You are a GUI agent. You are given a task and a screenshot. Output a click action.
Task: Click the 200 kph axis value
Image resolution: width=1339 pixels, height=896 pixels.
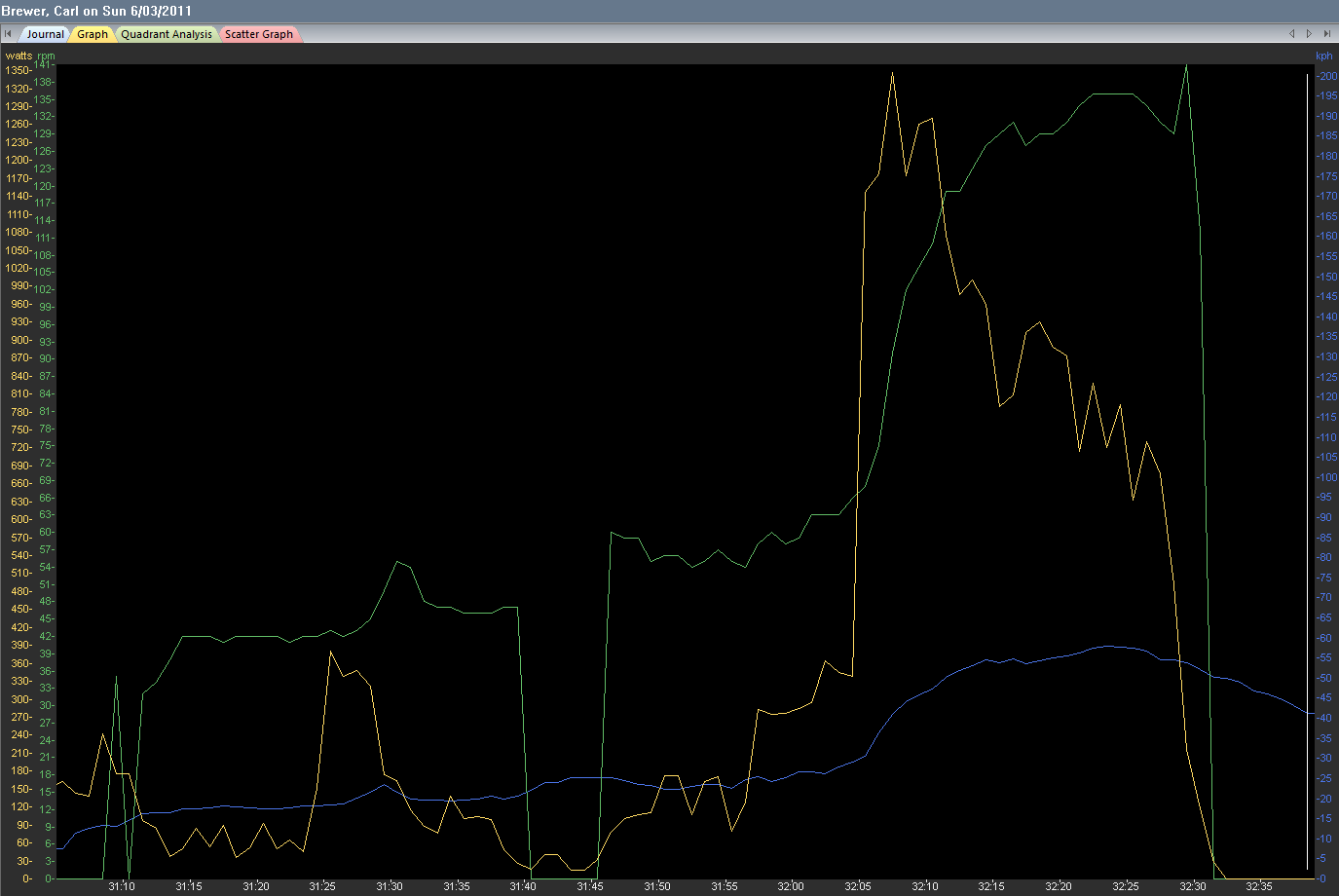point(1327,76)
